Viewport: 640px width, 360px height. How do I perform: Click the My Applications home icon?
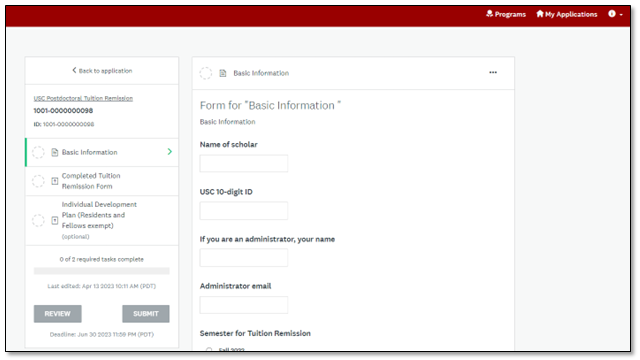pyautogui.click(x=540, y=14)
